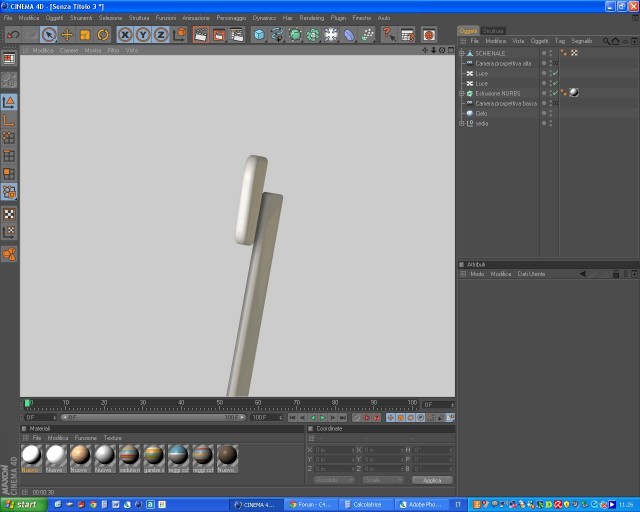Viewport: 640px width, 512px height.
Task: Select the Camera prospettiva bassa object
Action: tap(506, 103)
